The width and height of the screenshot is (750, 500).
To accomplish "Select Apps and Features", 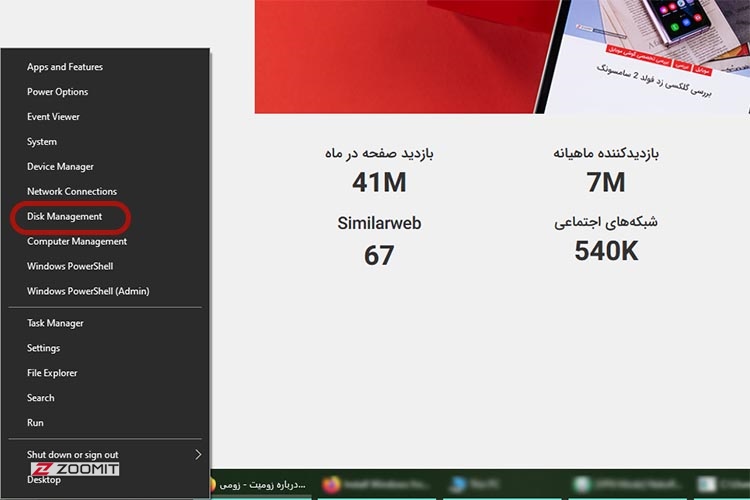I will click(x=64, y=67).
